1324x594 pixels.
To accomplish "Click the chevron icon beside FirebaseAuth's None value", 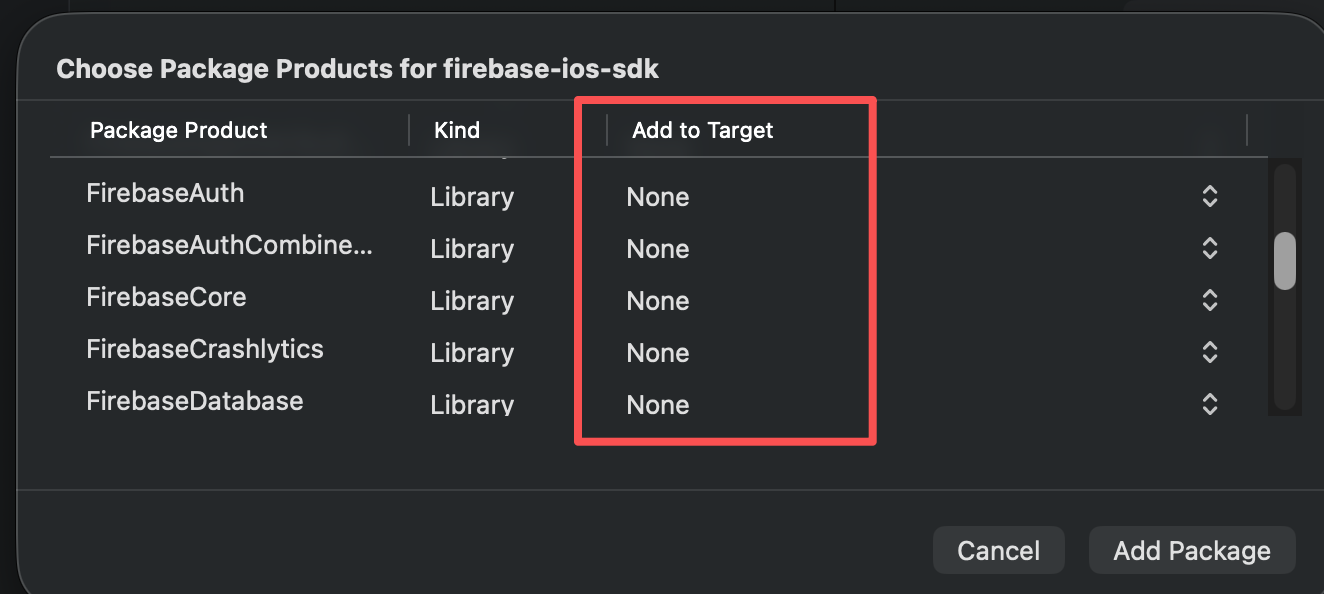I will point(1209,197).
